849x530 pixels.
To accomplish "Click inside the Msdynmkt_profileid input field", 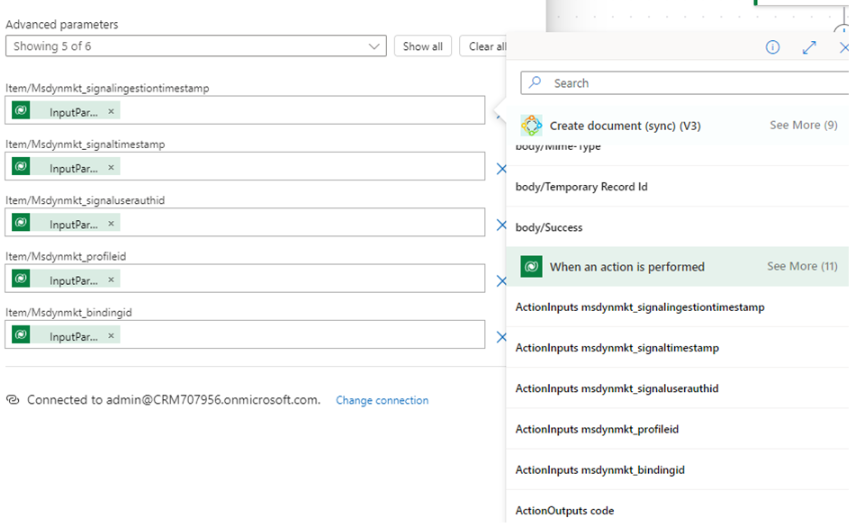I will coord(245,278).
